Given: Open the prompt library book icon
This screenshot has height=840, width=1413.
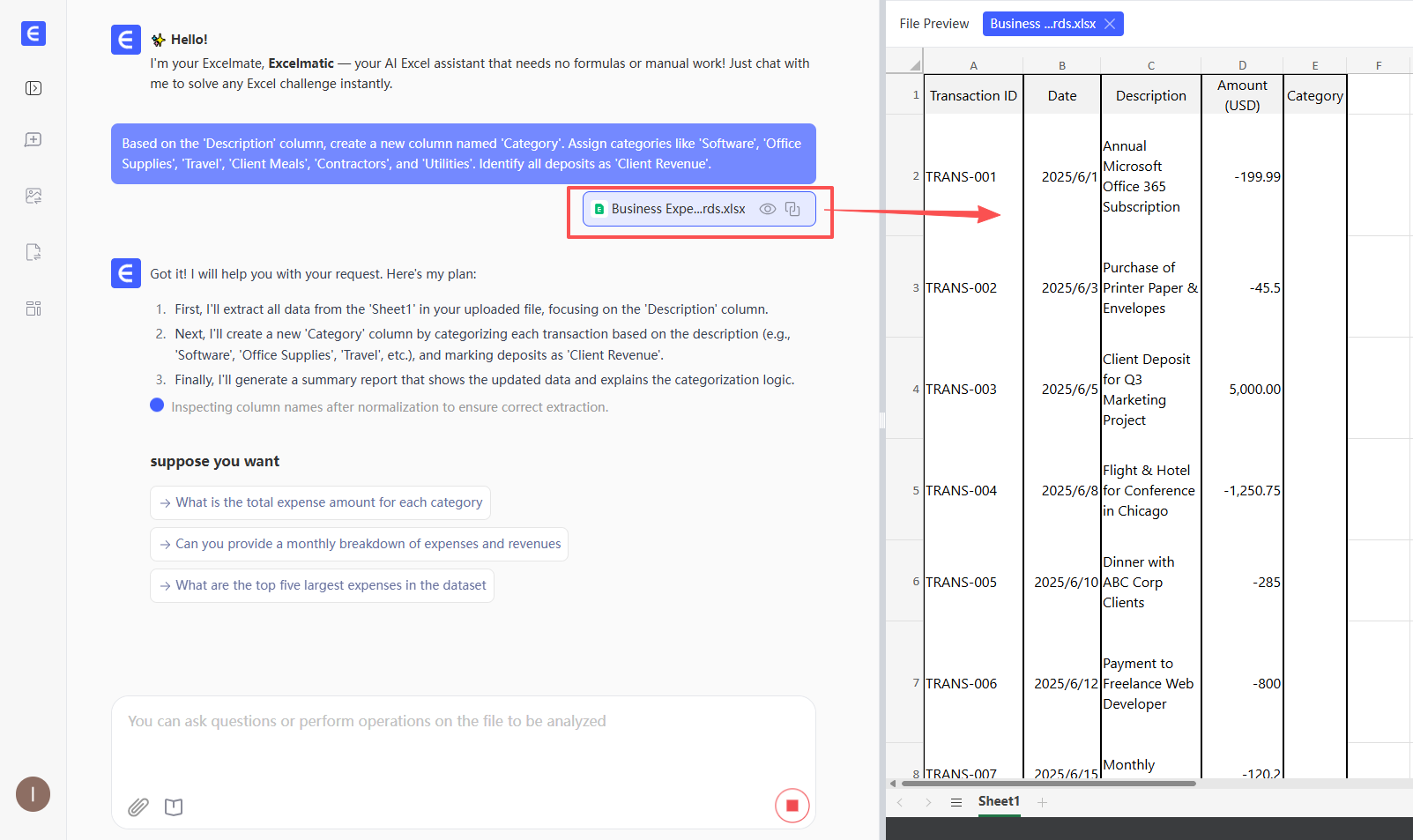Looking at the screenshot, I should [x=174, y=807].
